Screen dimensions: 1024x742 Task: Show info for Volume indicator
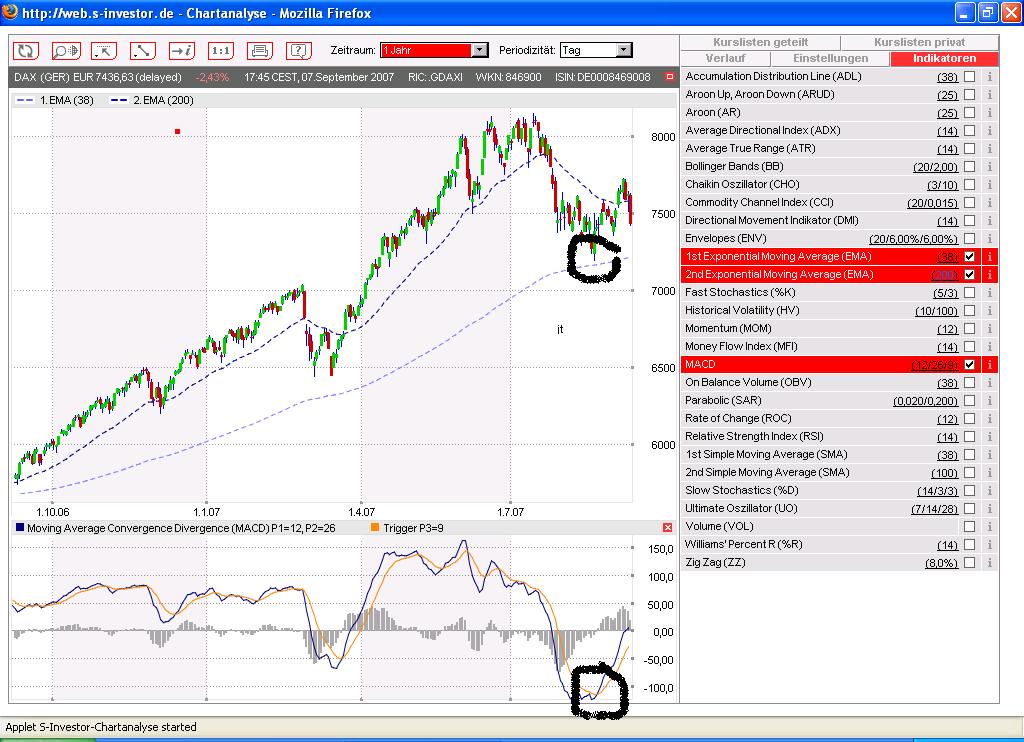point(989,526)
